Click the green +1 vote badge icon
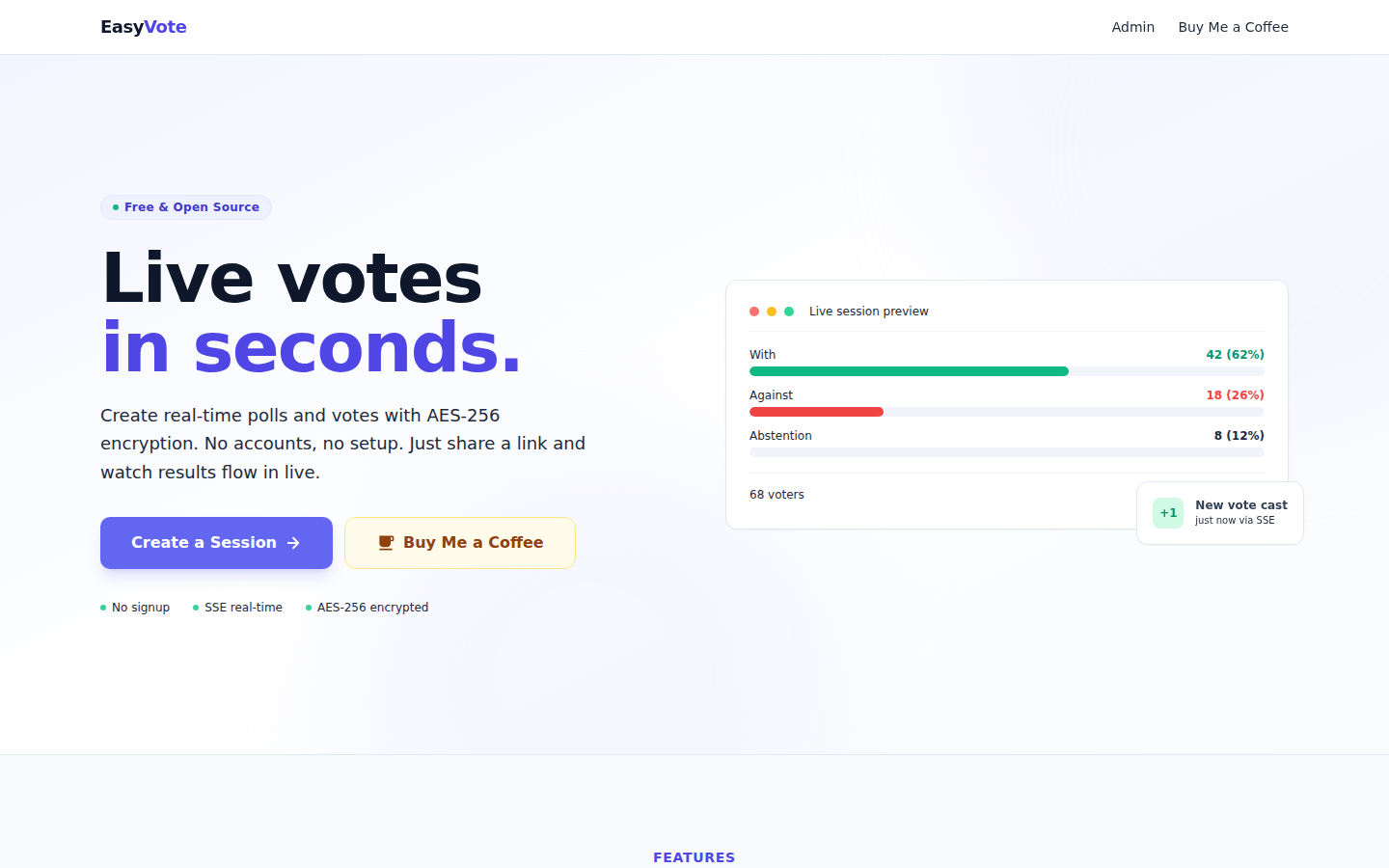Image resolution: width=1389 pixels, height=868 pixels. 1168,513
